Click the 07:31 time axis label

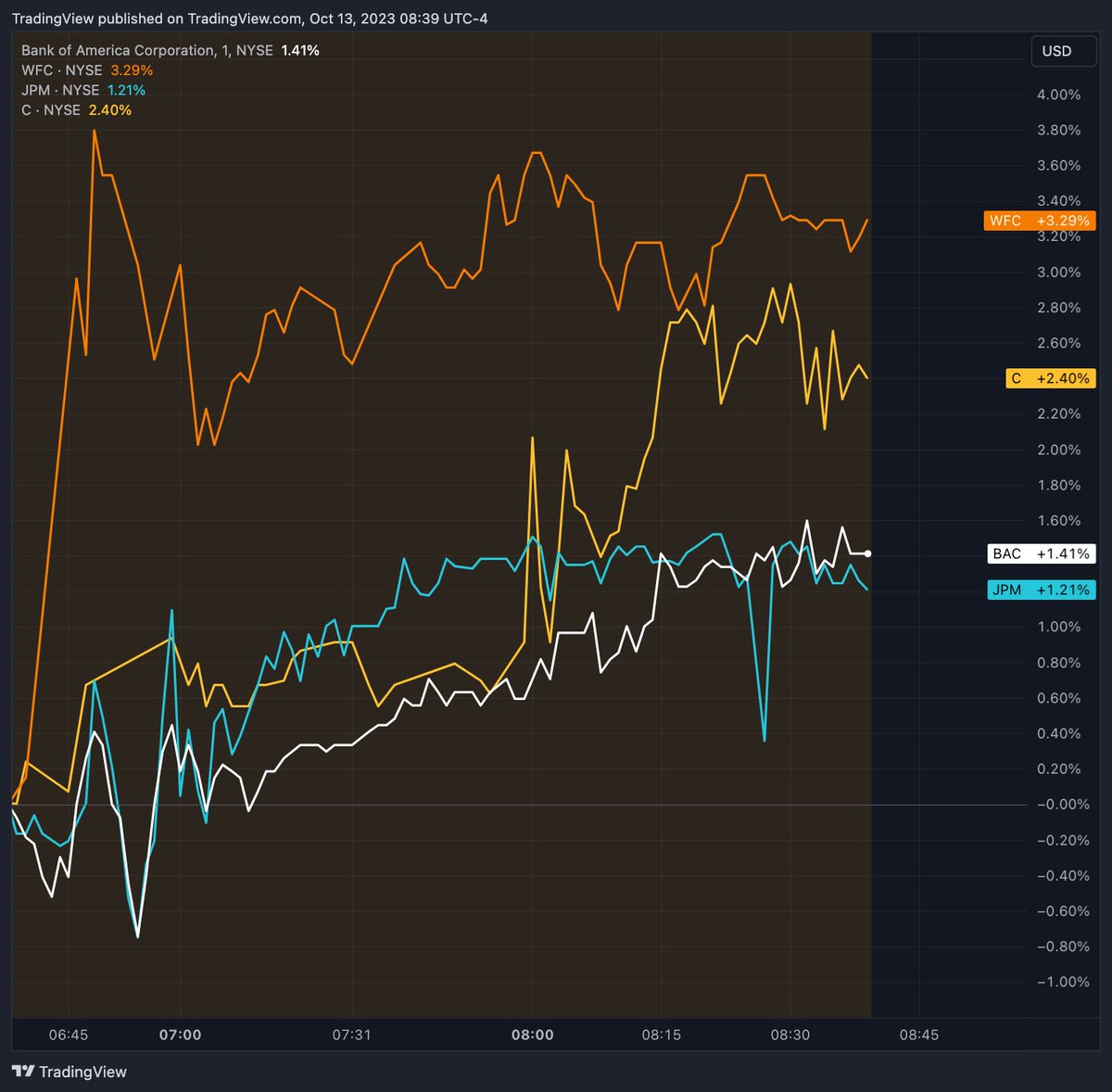[x=351, y=1035]
